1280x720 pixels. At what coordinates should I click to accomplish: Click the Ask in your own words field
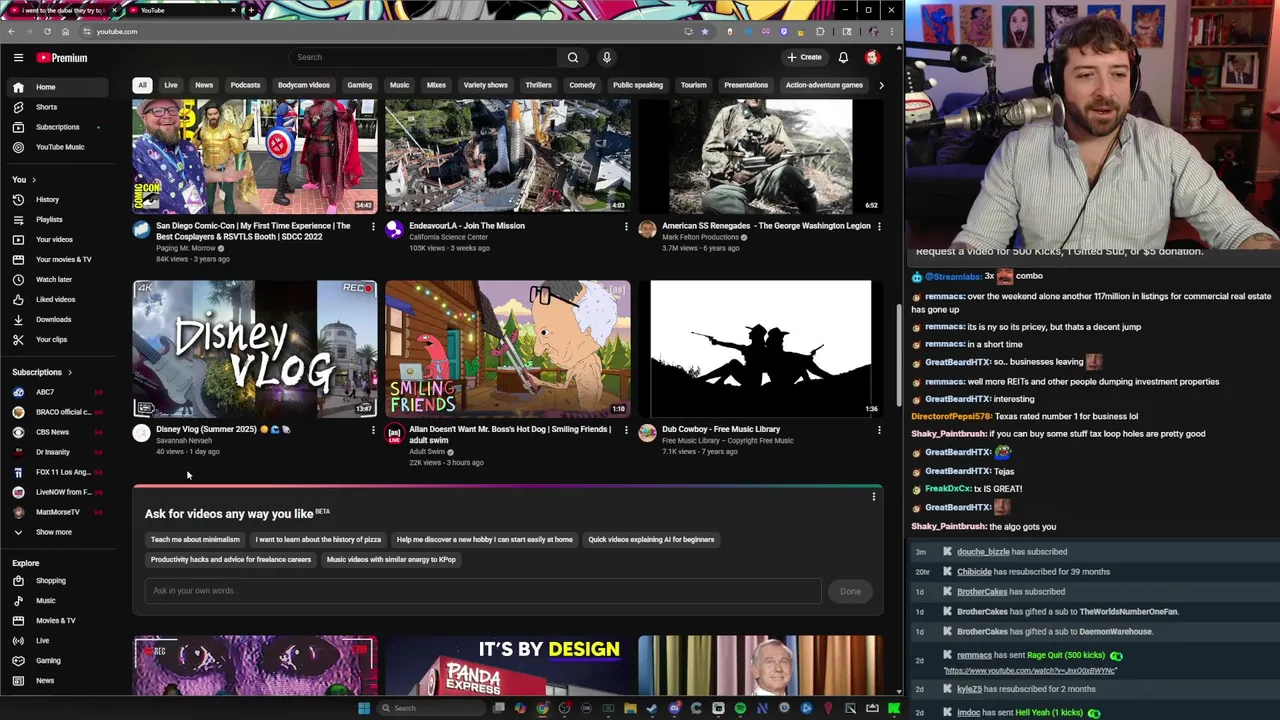pyautogui.click(x=483, y=591)
